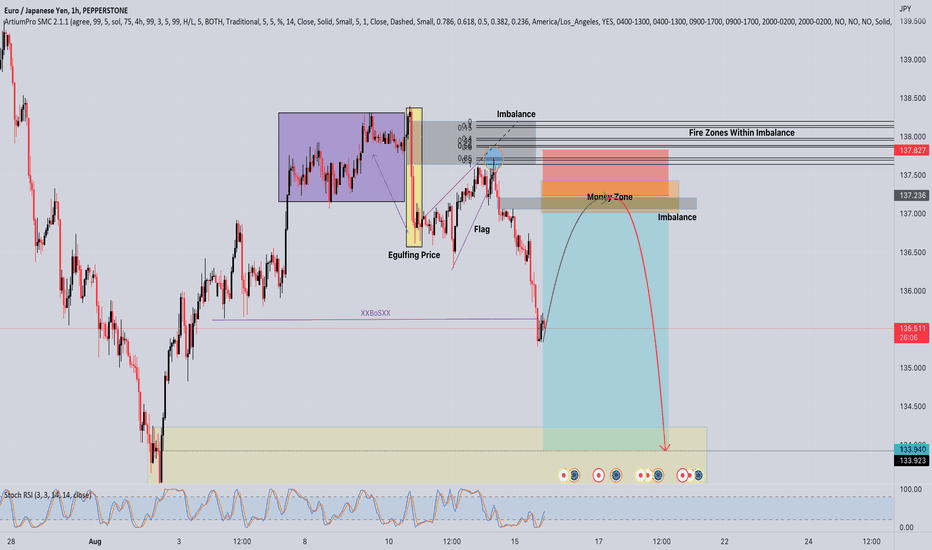This screenshot has width=932, height=550.
Task: Click the 138.500 price axis value
Action: click(912, 98)
